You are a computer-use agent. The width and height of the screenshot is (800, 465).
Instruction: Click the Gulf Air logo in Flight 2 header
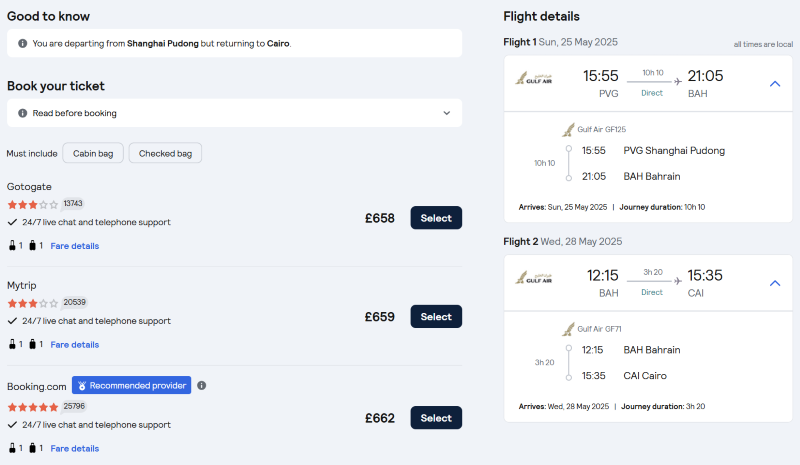[534, 278]
